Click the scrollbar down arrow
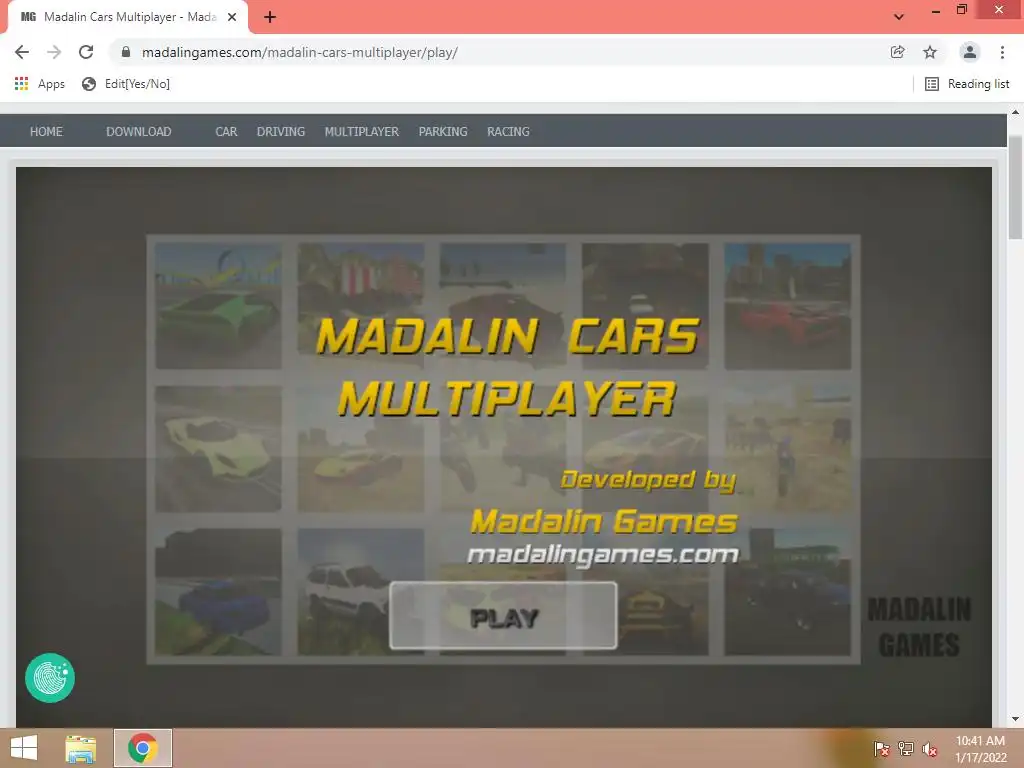 click(1016, 719)
